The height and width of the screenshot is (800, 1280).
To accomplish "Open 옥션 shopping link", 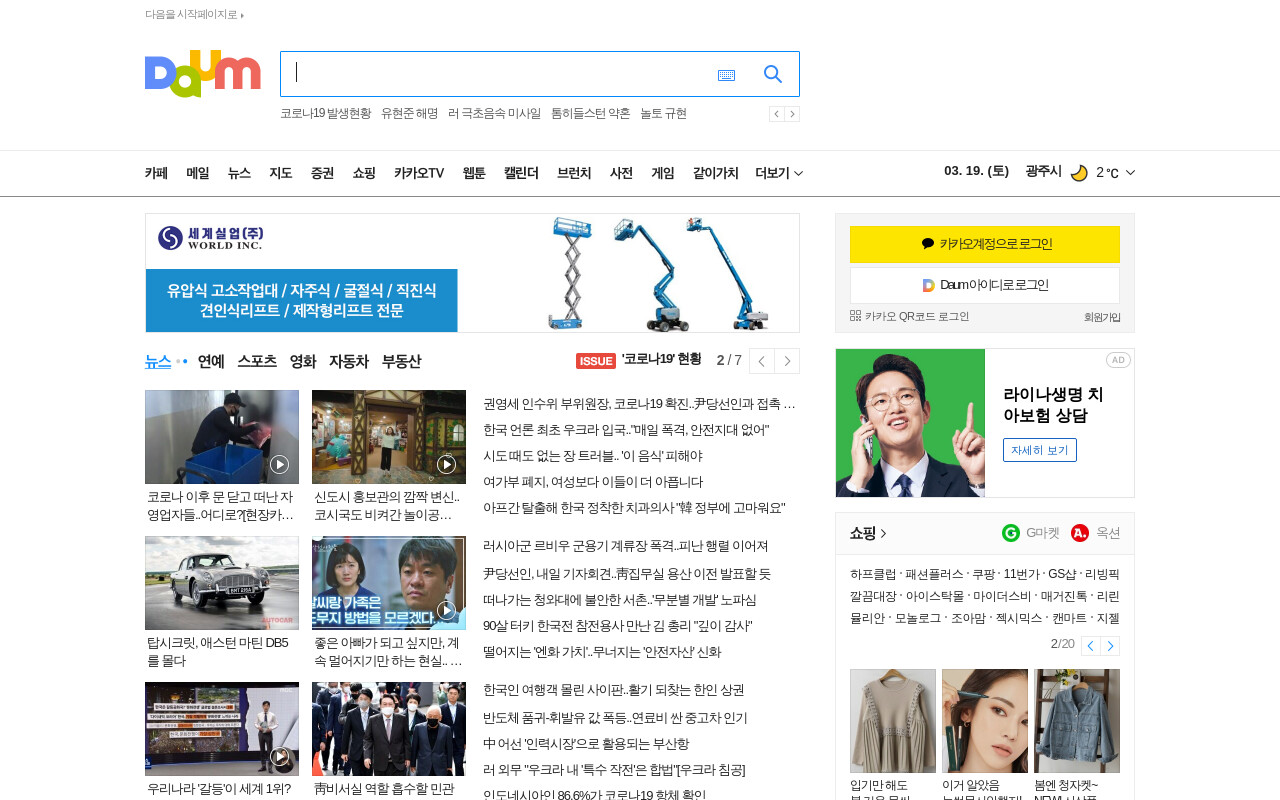I will pos(1096,533).
